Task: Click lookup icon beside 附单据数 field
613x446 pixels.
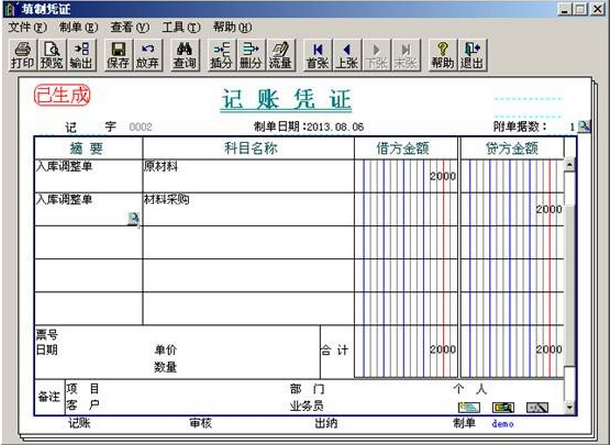Action: coord(584,127)
